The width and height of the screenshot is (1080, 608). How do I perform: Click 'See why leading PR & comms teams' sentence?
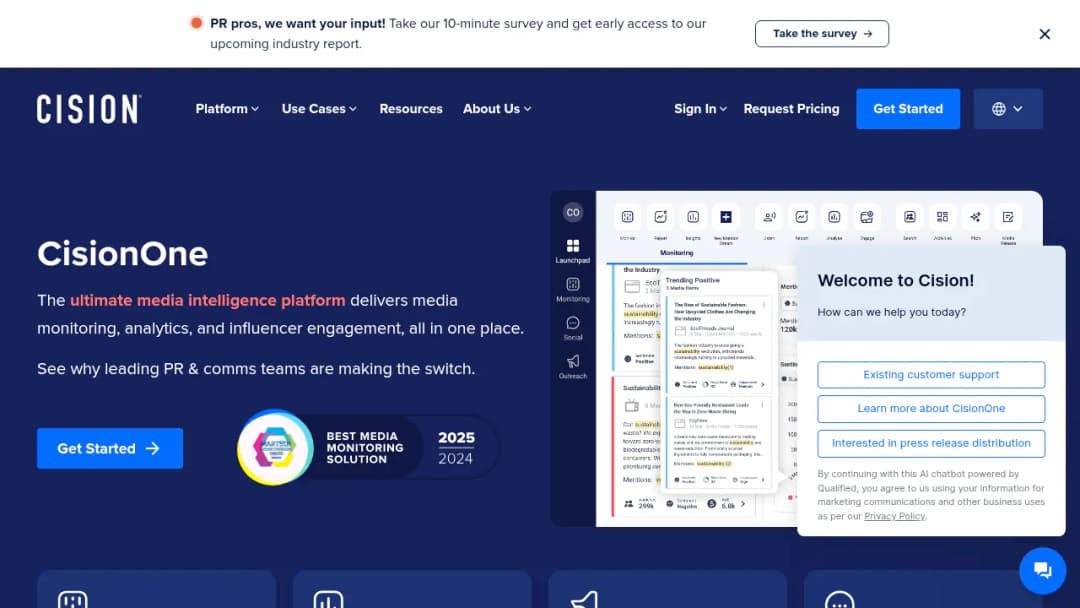tap(256, 369)
